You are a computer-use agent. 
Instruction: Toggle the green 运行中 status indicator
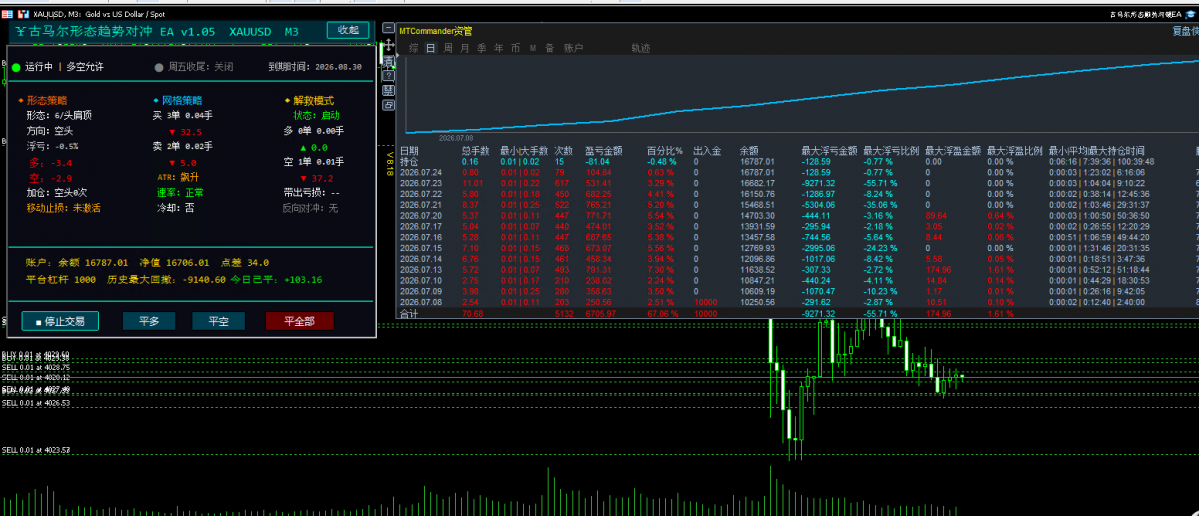[x=16, y=67]
